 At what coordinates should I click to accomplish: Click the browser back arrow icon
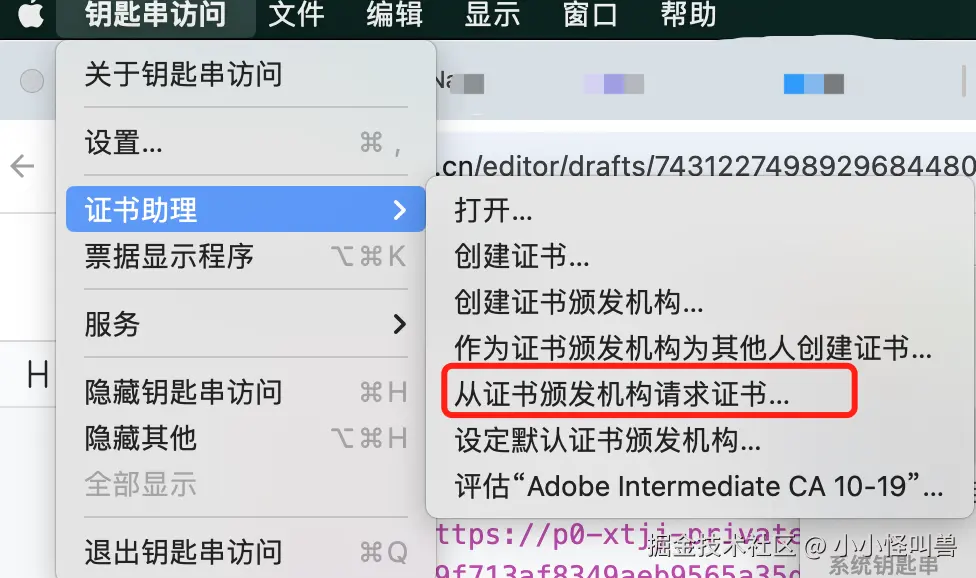pyautogui.click(x=22, y=166)
